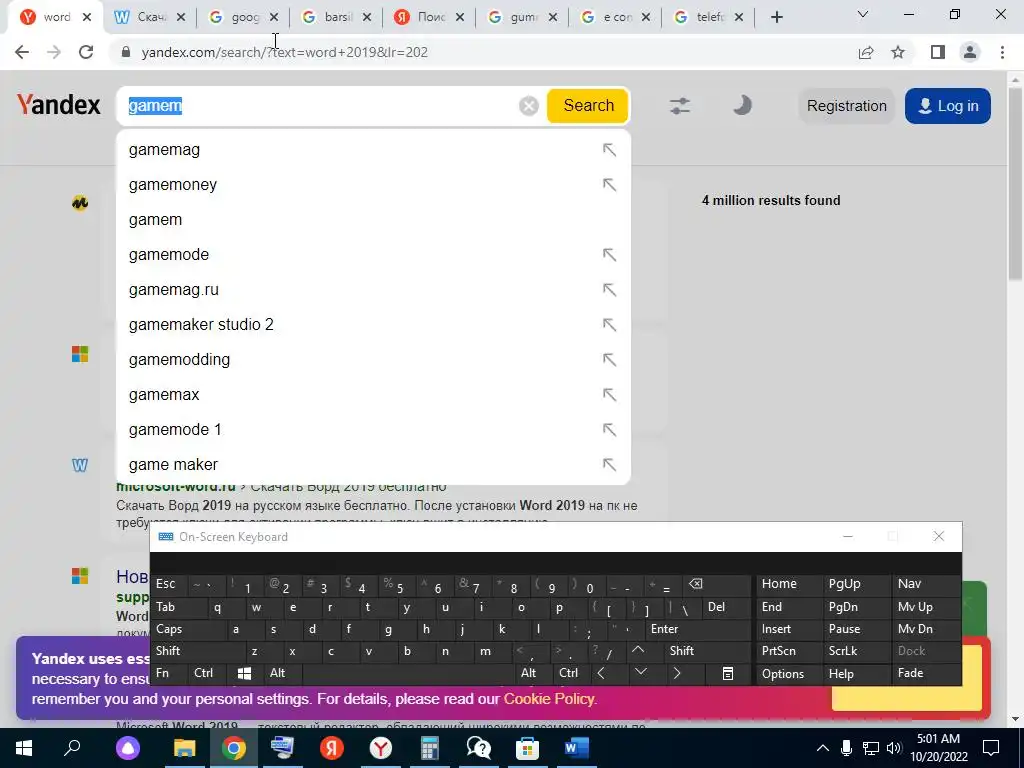Open the Registration page
The image size is (1024, 768).
coord(846,106)
